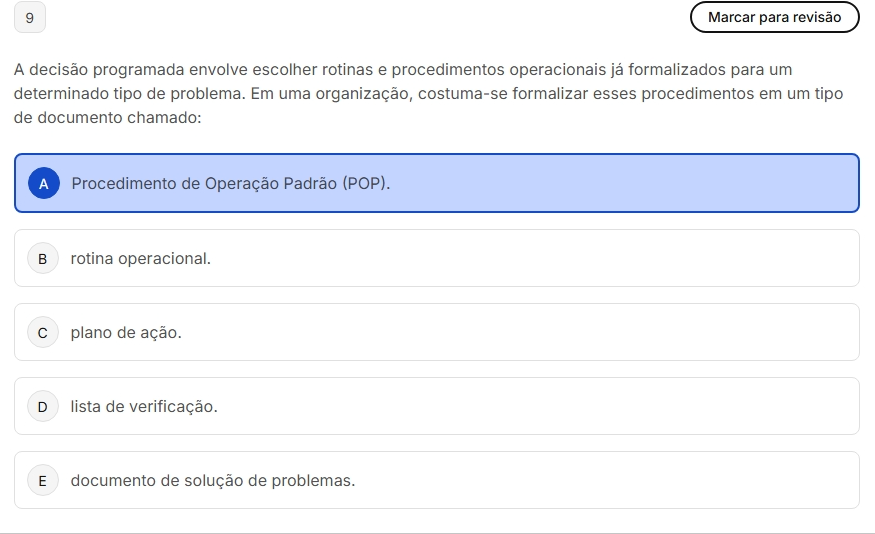Click the letter A circle icon
This screenshot has height=534, width=875.
[x=43, y=184]
